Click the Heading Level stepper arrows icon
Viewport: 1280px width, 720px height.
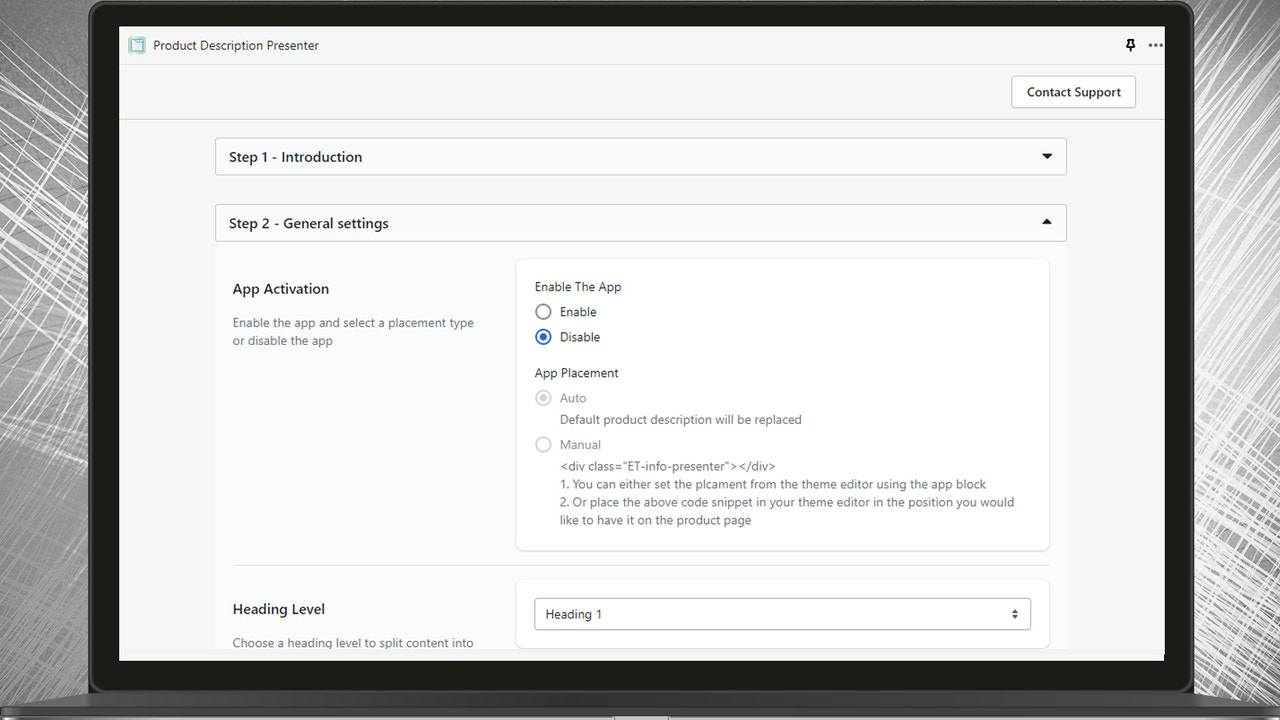coord(1015,613)
